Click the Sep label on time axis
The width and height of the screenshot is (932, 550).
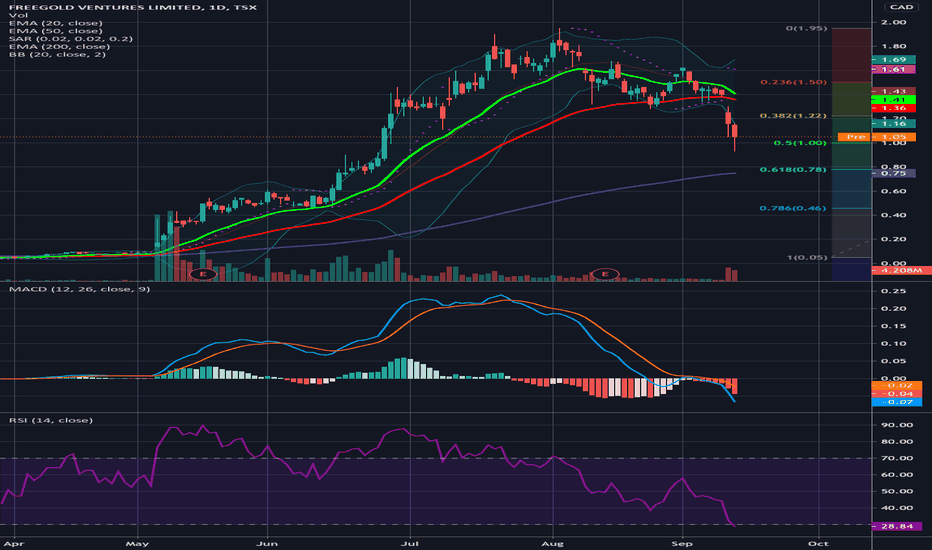[x=682, y=544]
